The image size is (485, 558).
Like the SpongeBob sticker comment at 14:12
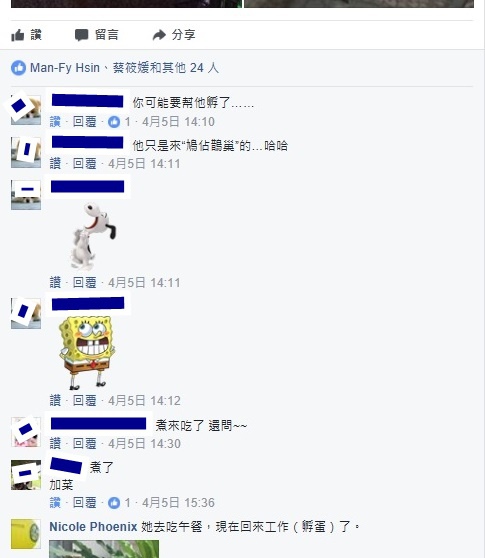coord(55,401)
